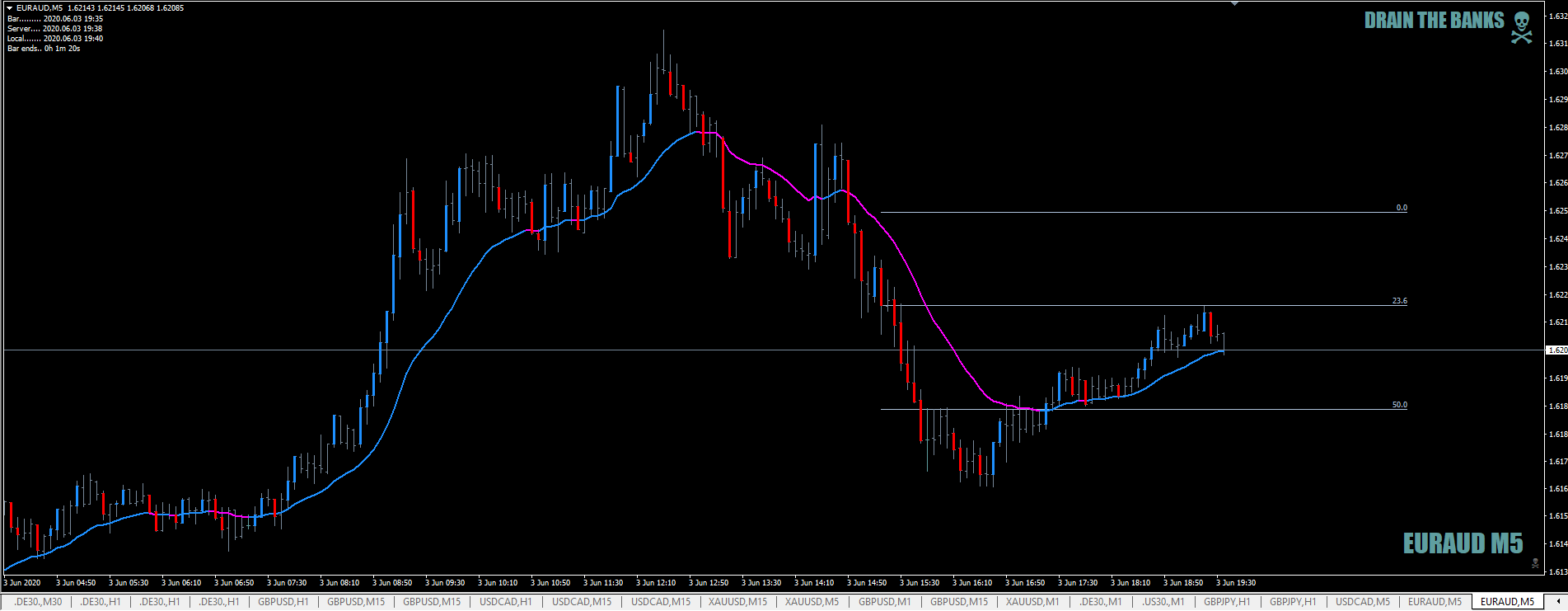
Task: Open the GBPUSD,M1 chart tab
Action: coord(884,602)
